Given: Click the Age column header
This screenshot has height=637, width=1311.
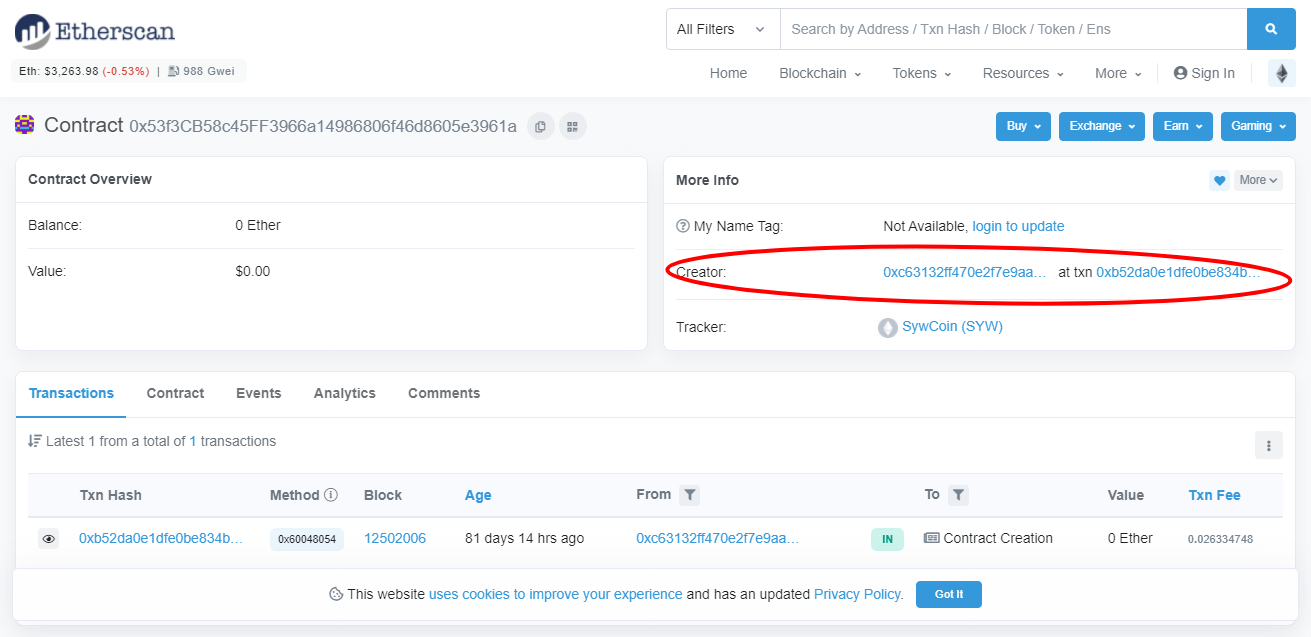Looking at the screenshot, I should [478, 495].
